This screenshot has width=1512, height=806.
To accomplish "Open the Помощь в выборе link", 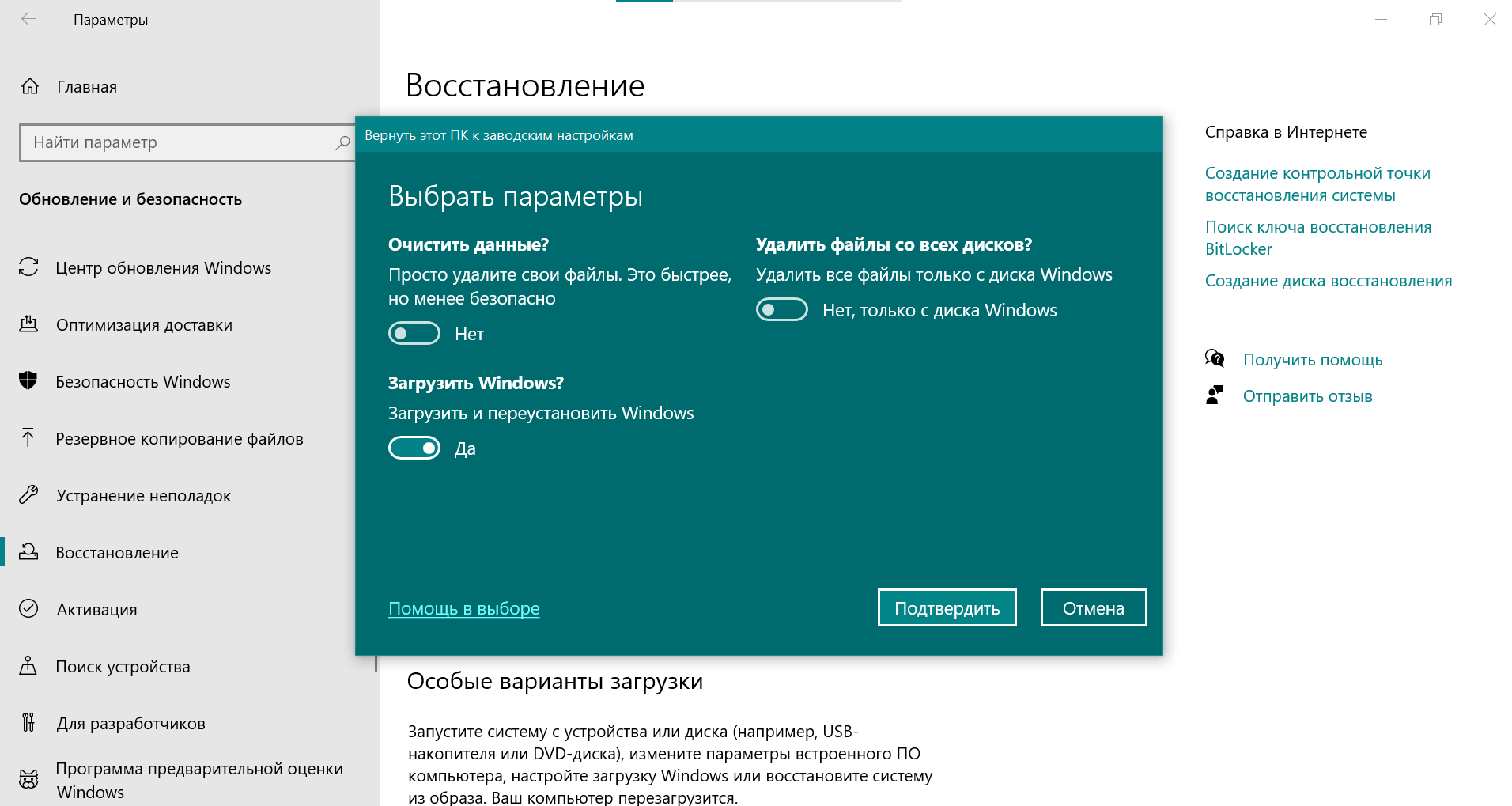I will pos(464,608).
